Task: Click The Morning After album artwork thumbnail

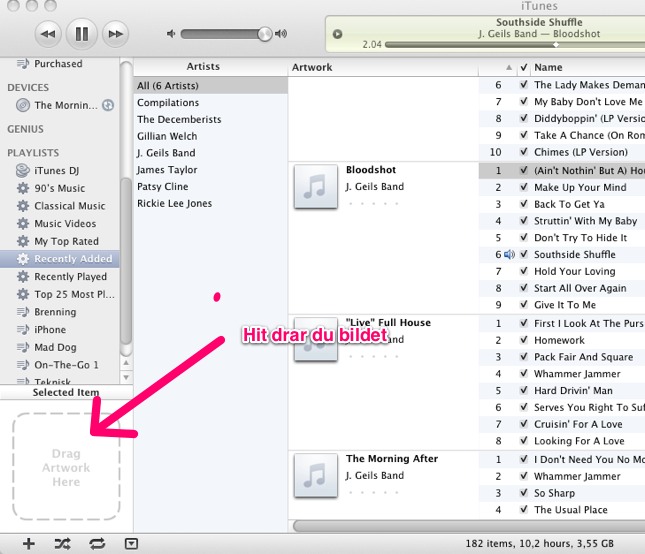Action: click(x=316, y=475)
